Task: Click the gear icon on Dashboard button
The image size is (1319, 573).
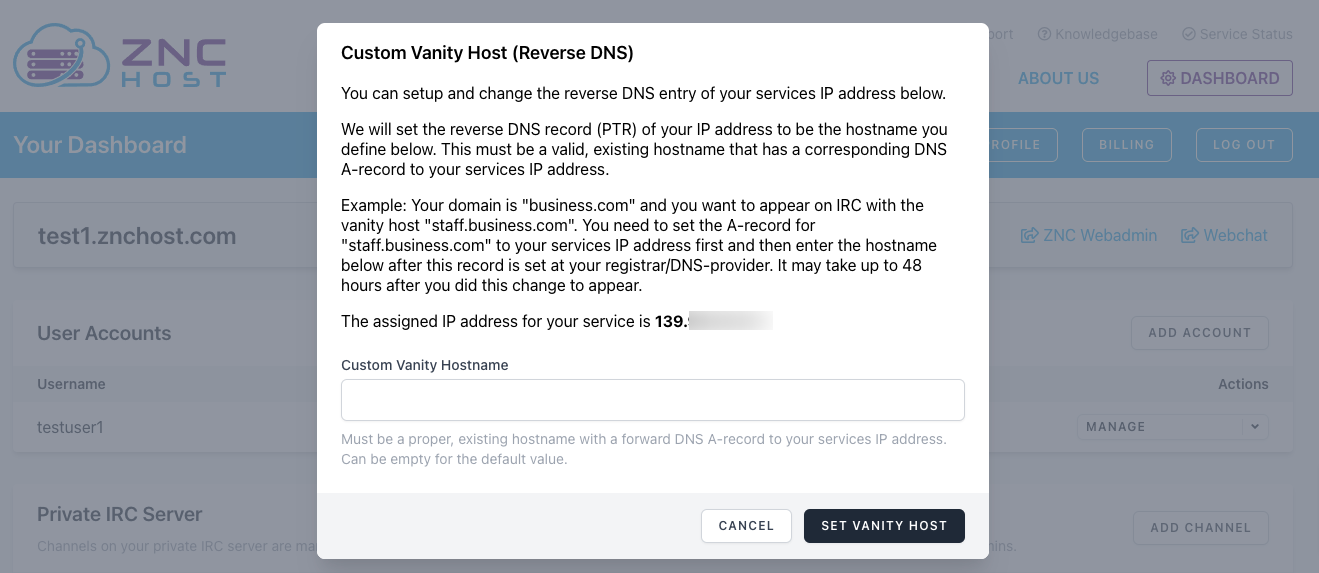Action: click(x=1167, y=78)
